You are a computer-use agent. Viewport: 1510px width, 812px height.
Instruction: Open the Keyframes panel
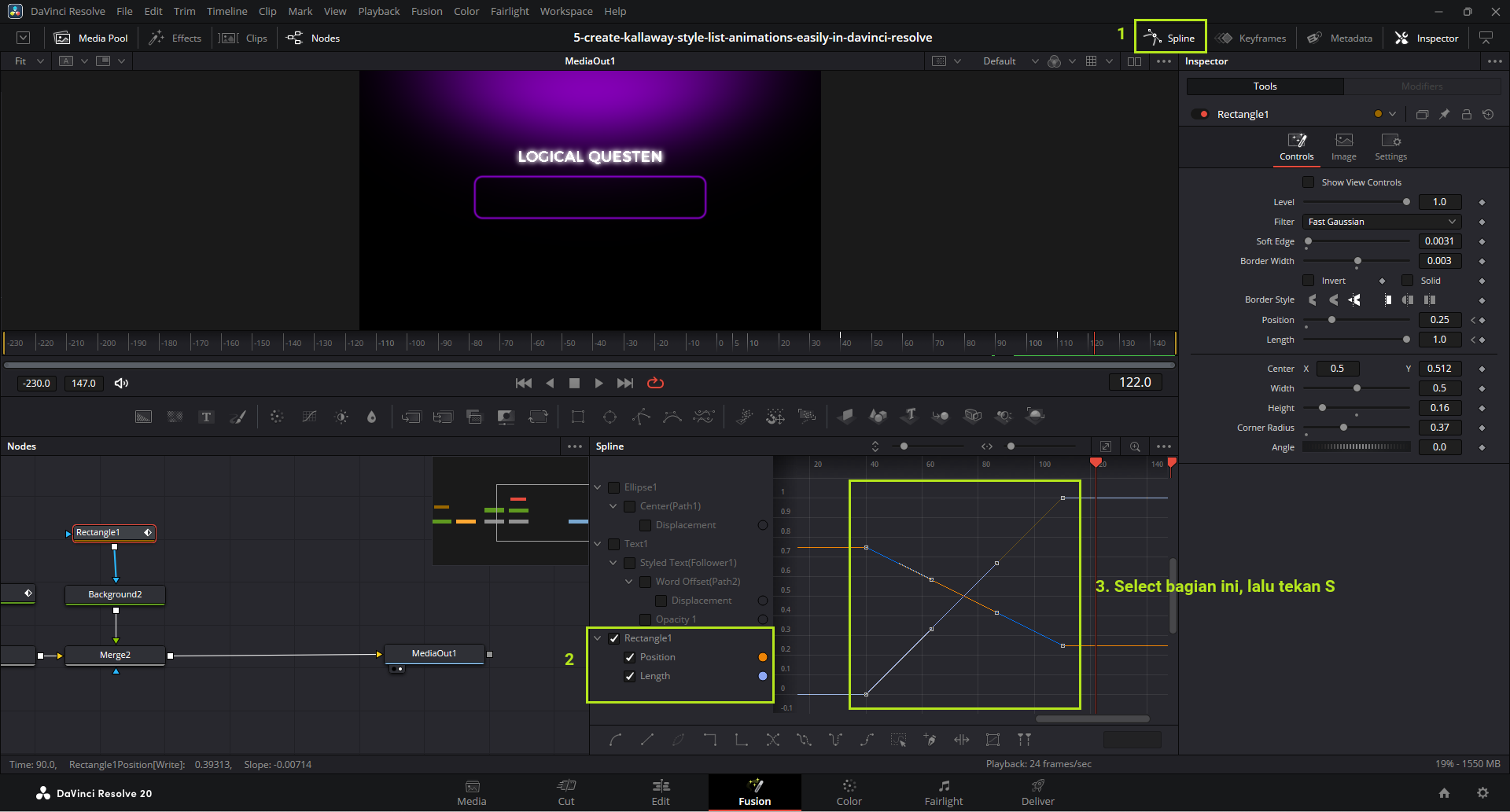(x=1251, y=38)
